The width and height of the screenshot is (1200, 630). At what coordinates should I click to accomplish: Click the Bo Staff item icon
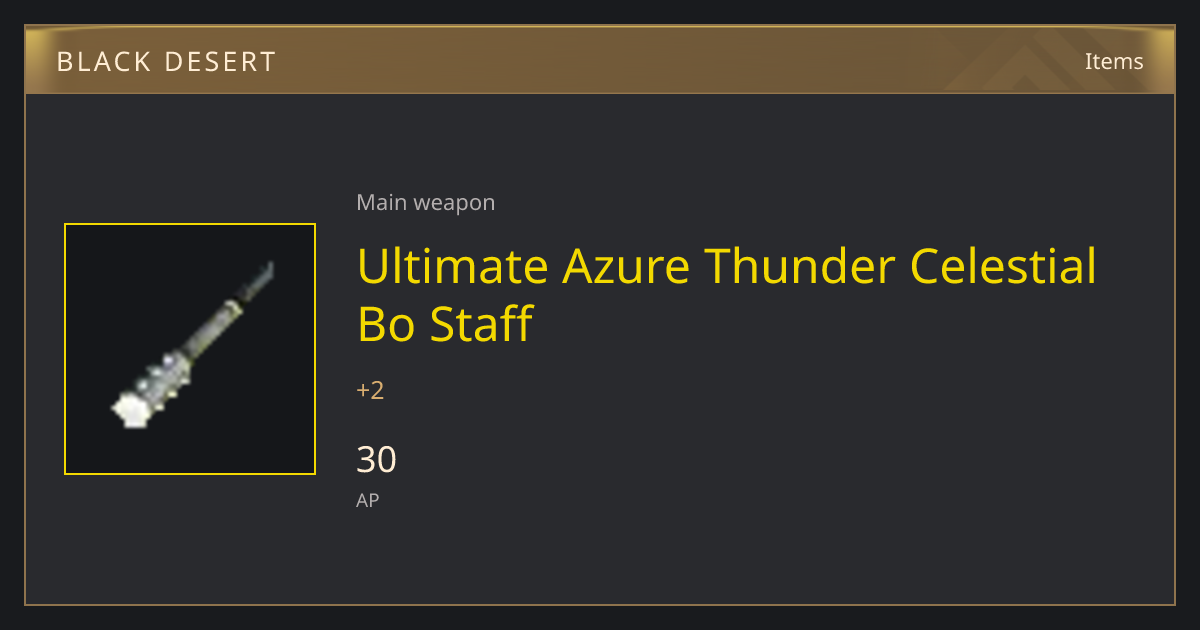pyautogui.click(x=190, y=349)
